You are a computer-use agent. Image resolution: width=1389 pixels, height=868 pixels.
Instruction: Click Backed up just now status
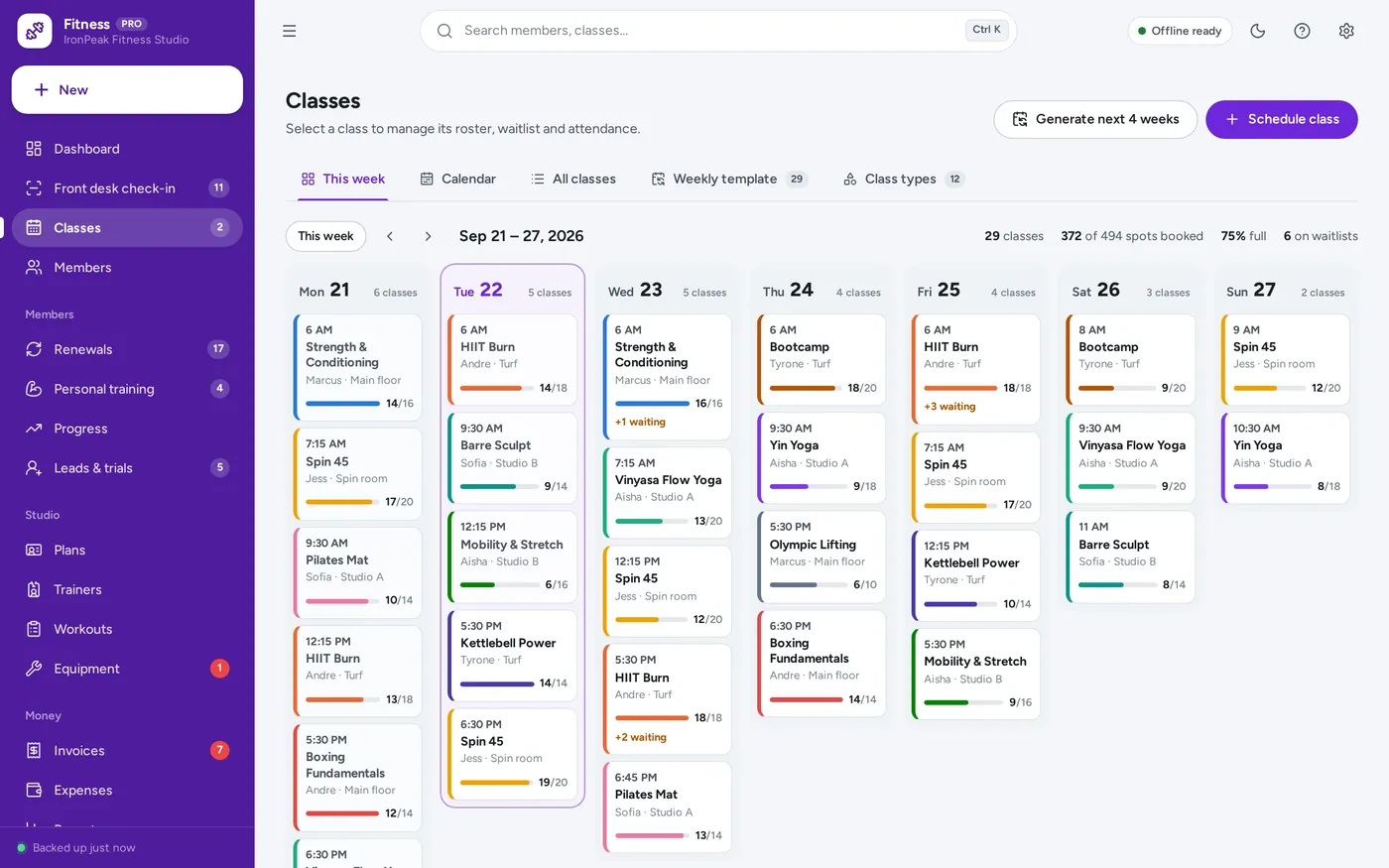tap(76, 848)
